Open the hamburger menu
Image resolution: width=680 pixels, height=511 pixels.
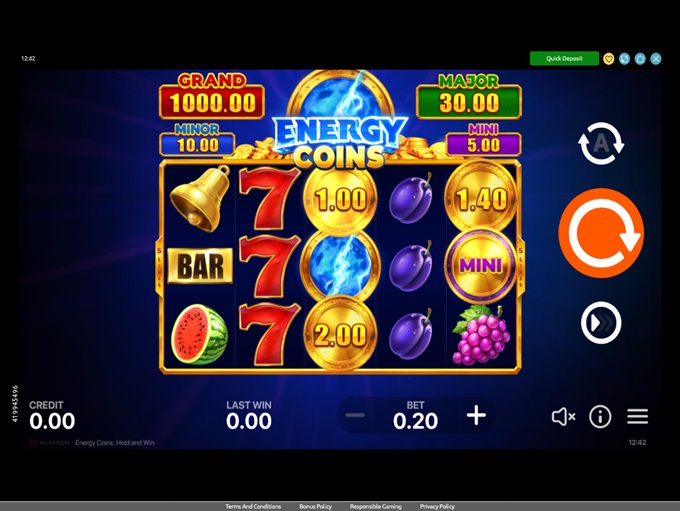(637, 416)
